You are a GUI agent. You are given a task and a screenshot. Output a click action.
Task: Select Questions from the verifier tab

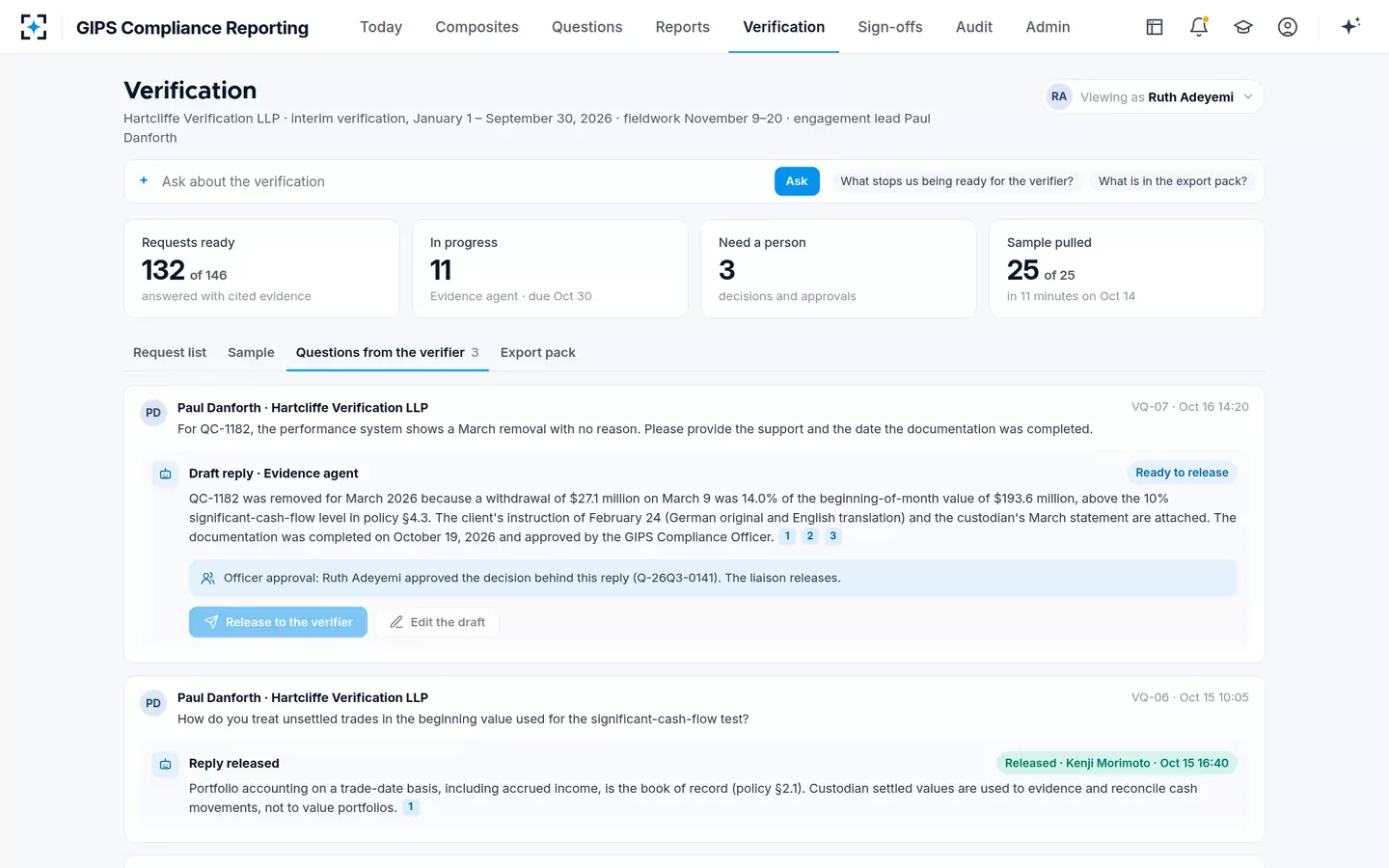pyautogui.click(x=388, y=353)
